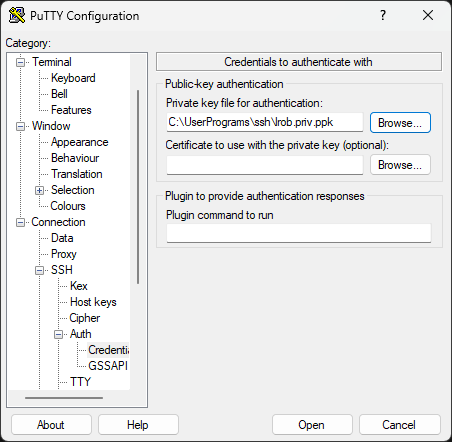Select the Keyboard category
This screenshot has height=442, width=452.
73,78
